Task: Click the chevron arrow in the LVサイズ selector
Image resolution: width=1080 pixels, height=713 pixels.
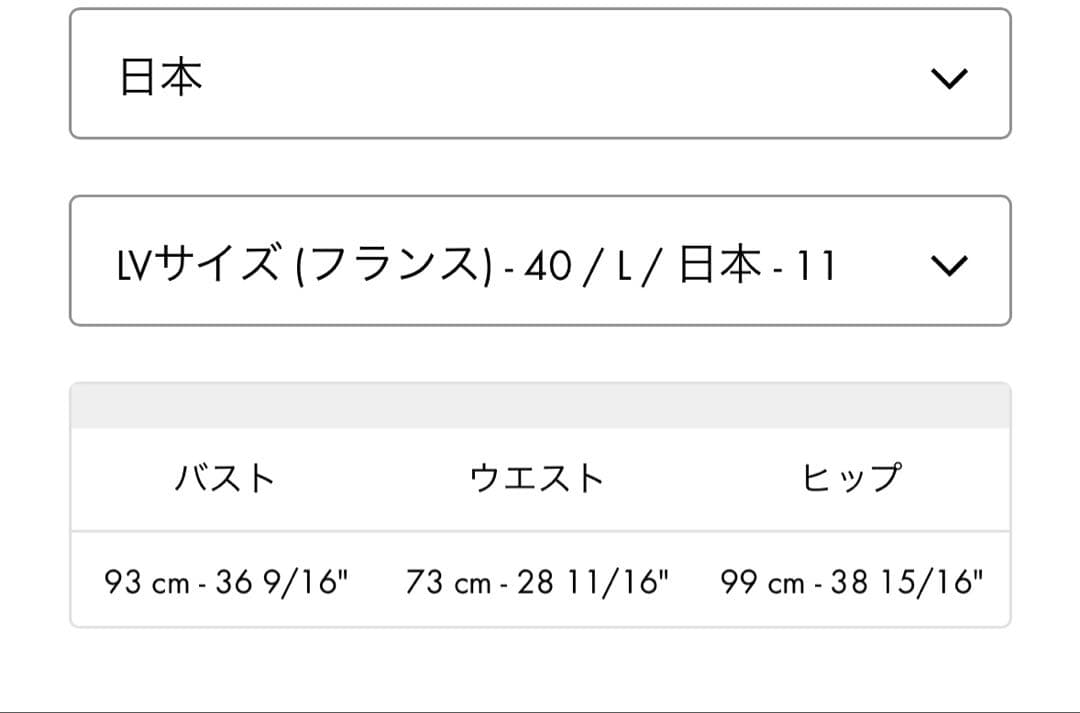Action: pos(949,265)
